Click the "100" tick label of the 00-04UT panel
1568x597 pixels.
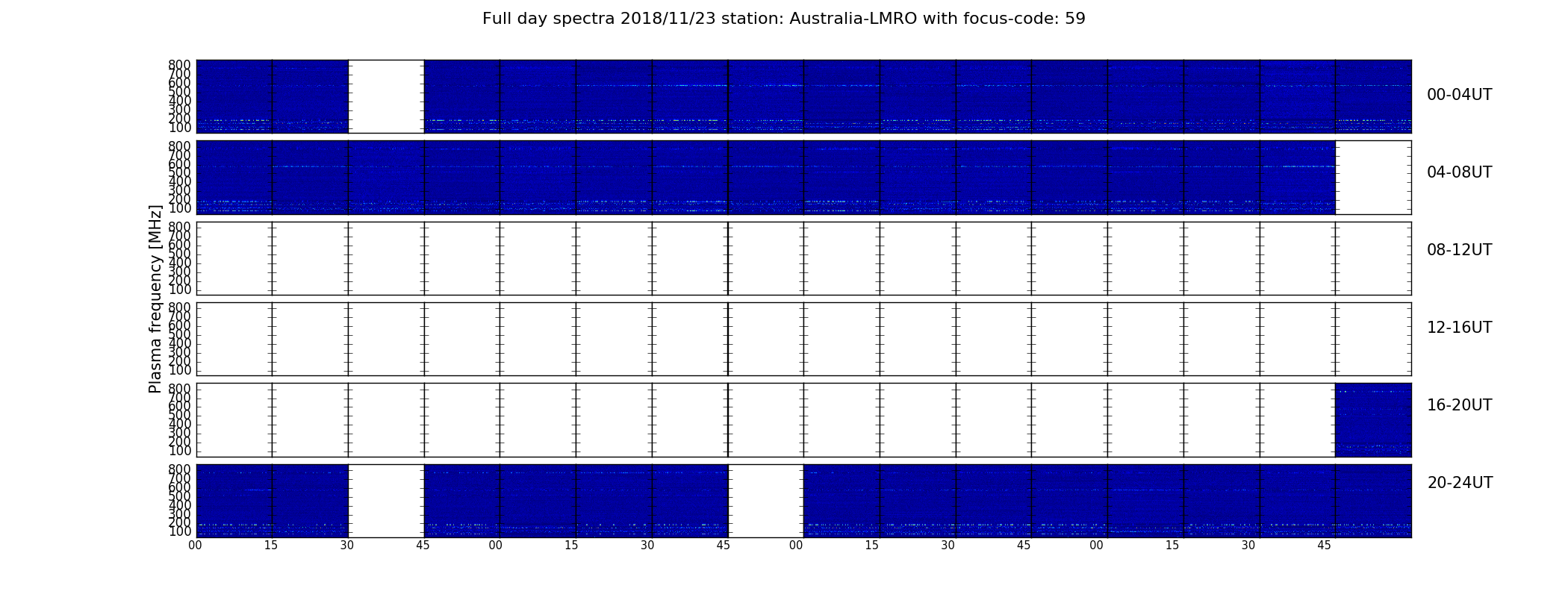click(x=180, y=128)
